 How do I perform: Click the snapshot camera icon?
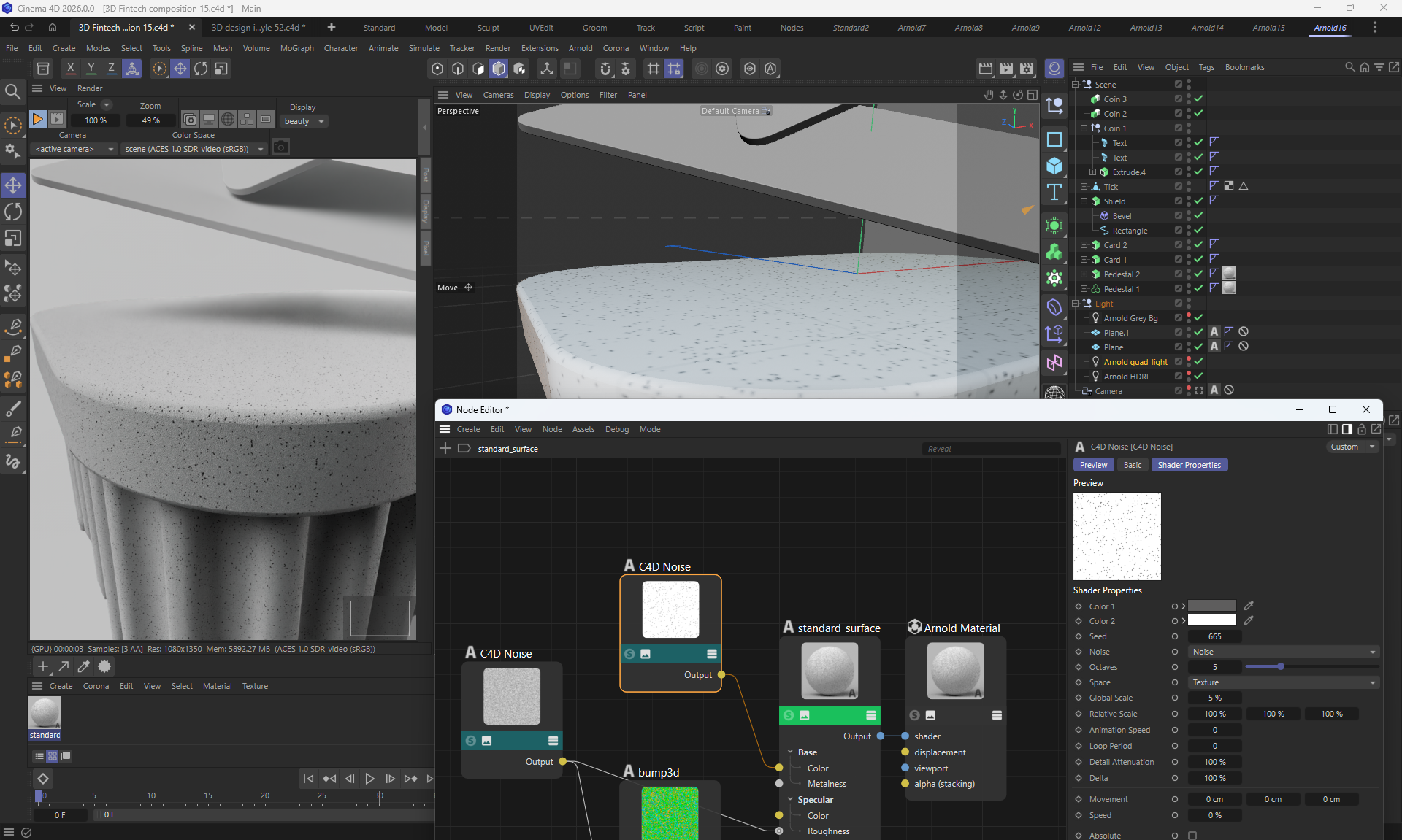pos(281,148)
